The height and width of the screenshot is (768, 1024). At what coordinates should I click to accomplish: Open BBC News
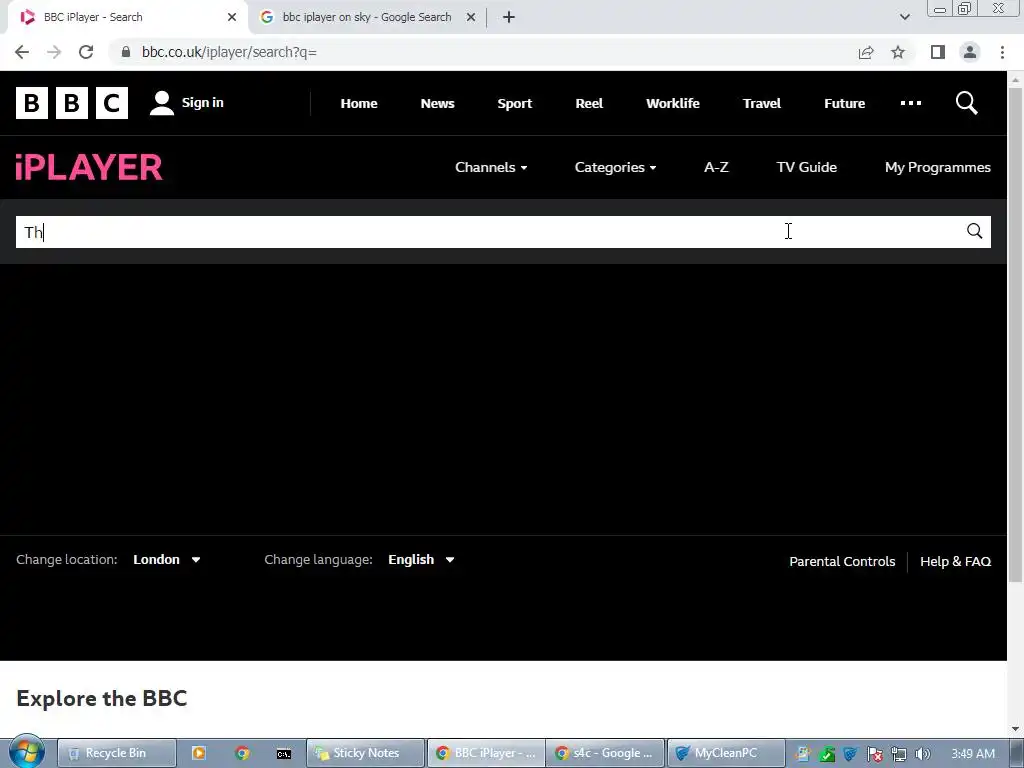(437, 103)
